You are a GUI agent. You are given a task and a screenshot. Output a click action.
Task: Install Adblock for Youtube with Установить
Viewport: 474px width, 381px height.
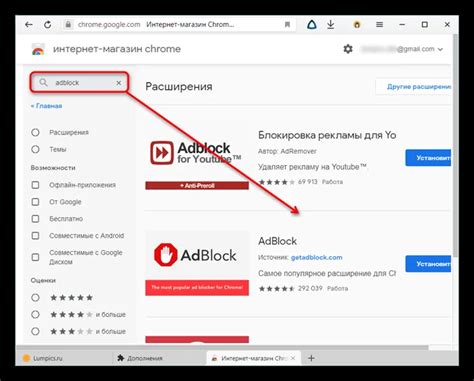(x=428, y=158)
